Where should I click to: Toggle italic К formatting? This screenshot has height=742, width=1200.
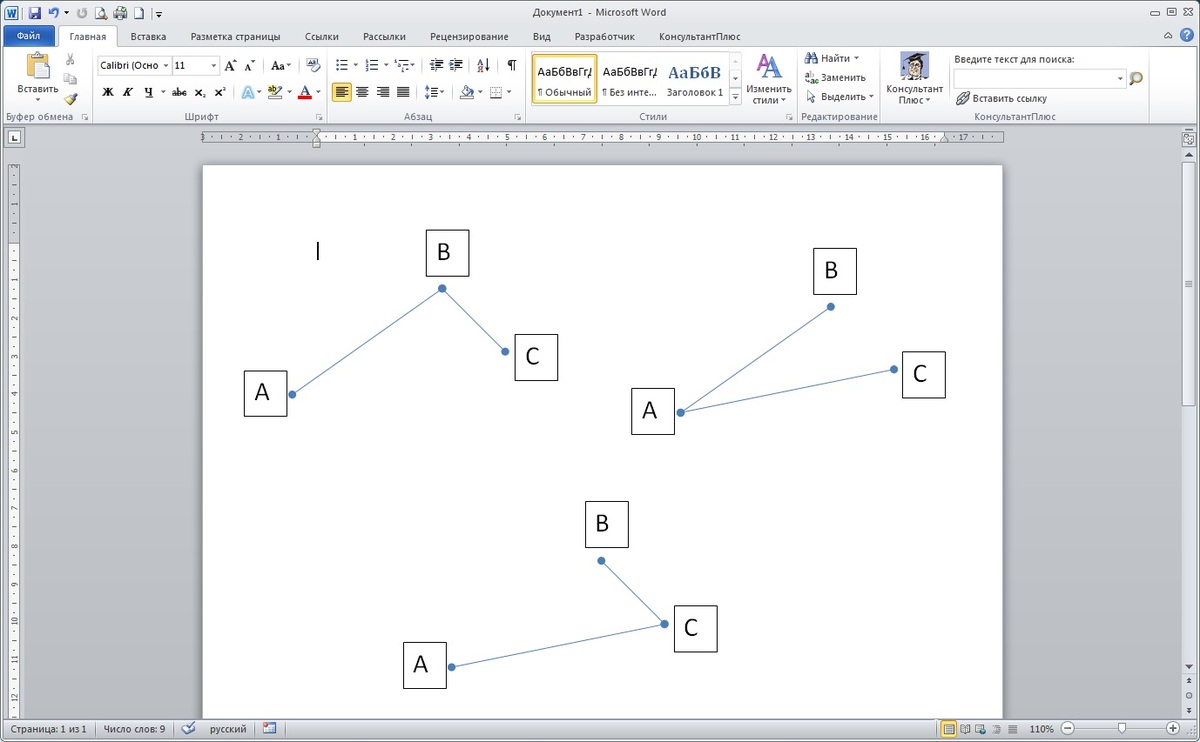[x=128, y=92]
